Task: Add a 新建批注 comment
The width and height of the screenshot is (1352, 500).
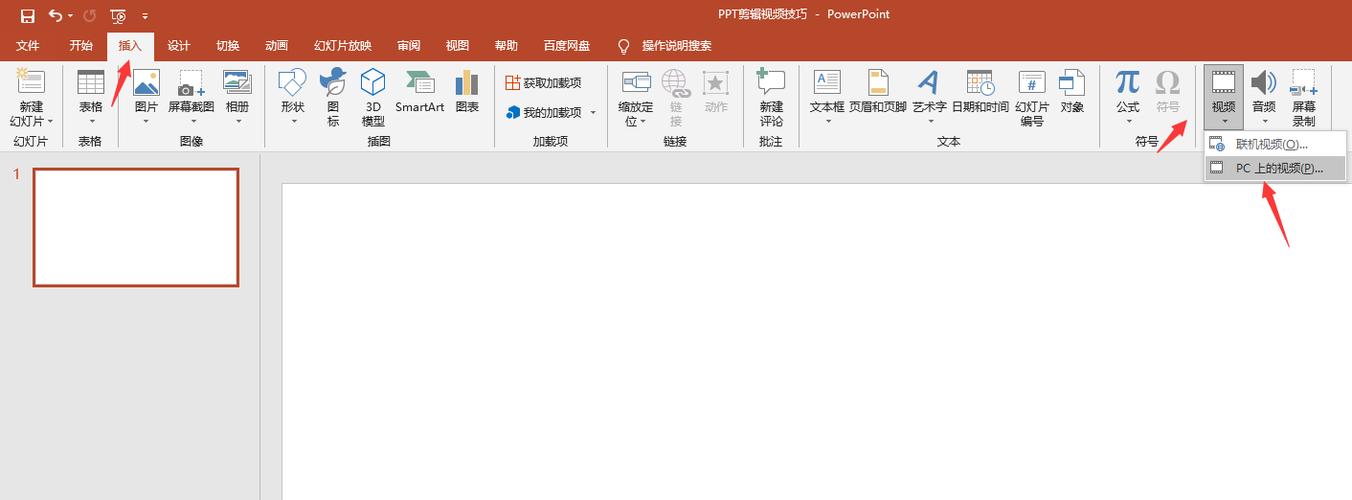Action: 771,97
